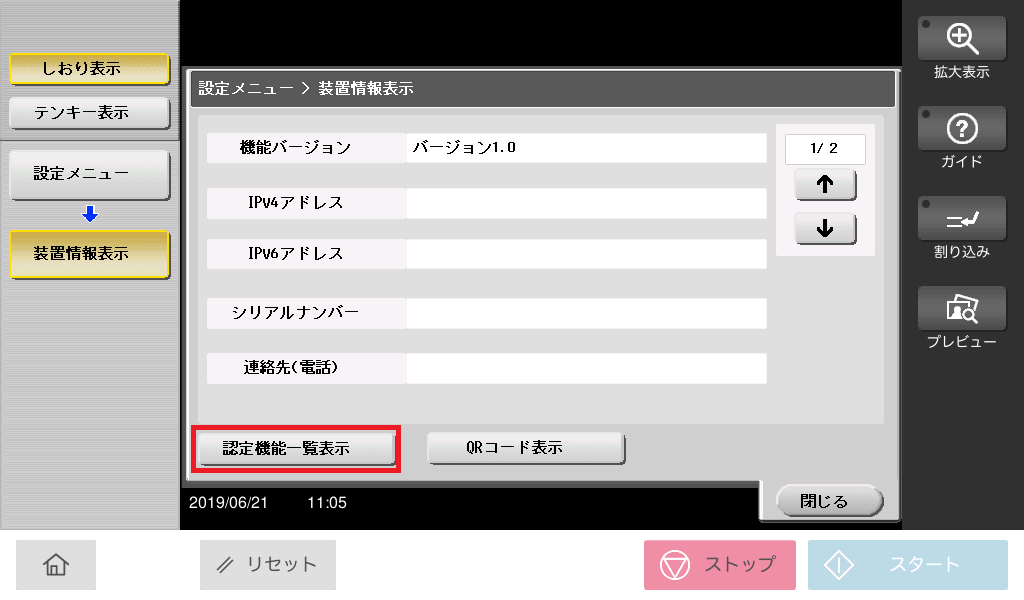Open the プレビュー preview icon
This screenshot has width=1024, height=600.
tap(961, 310)
